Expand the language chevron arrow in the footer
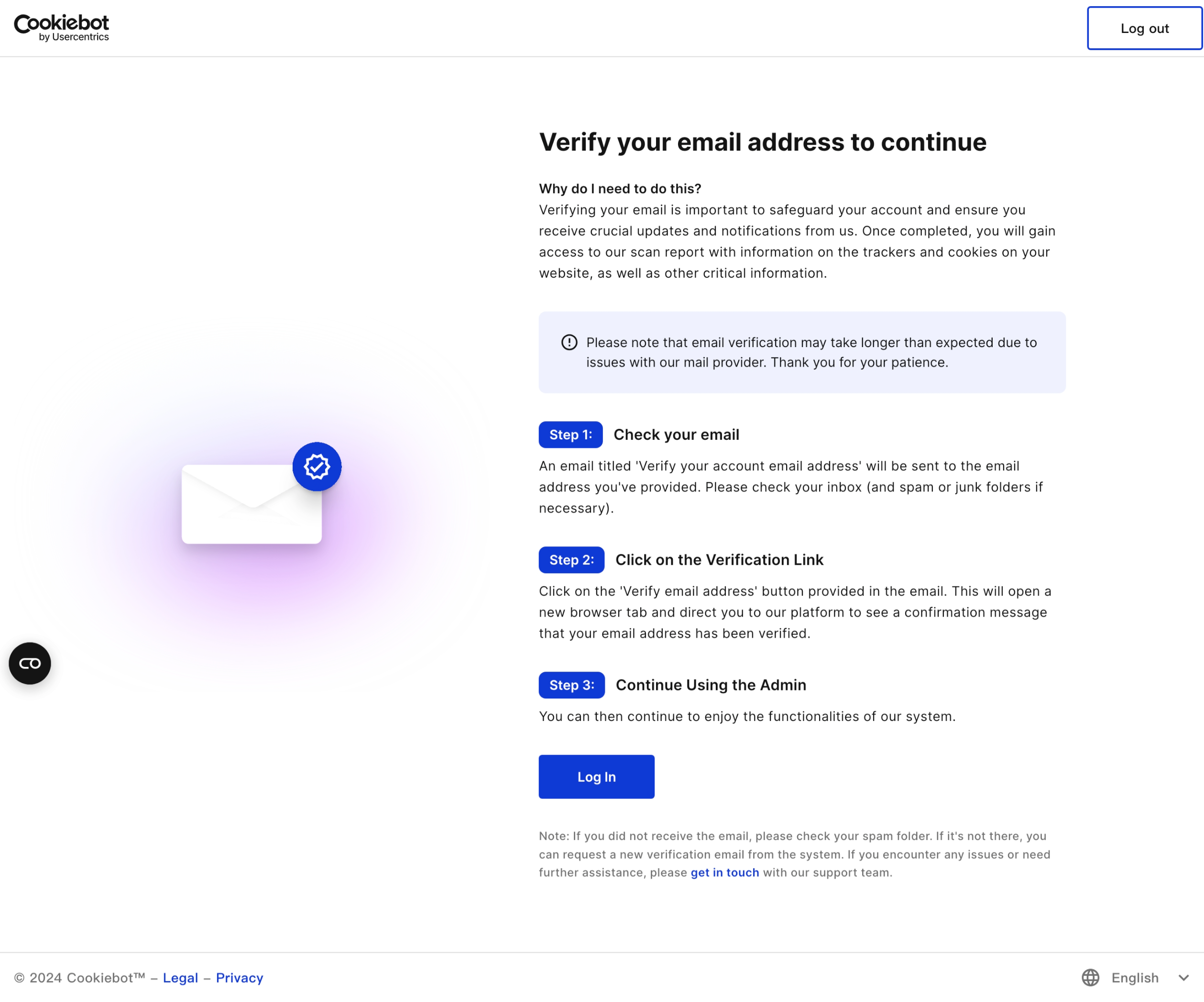The width and height of the screenshot is (1204, 1002). [1184, 977]
